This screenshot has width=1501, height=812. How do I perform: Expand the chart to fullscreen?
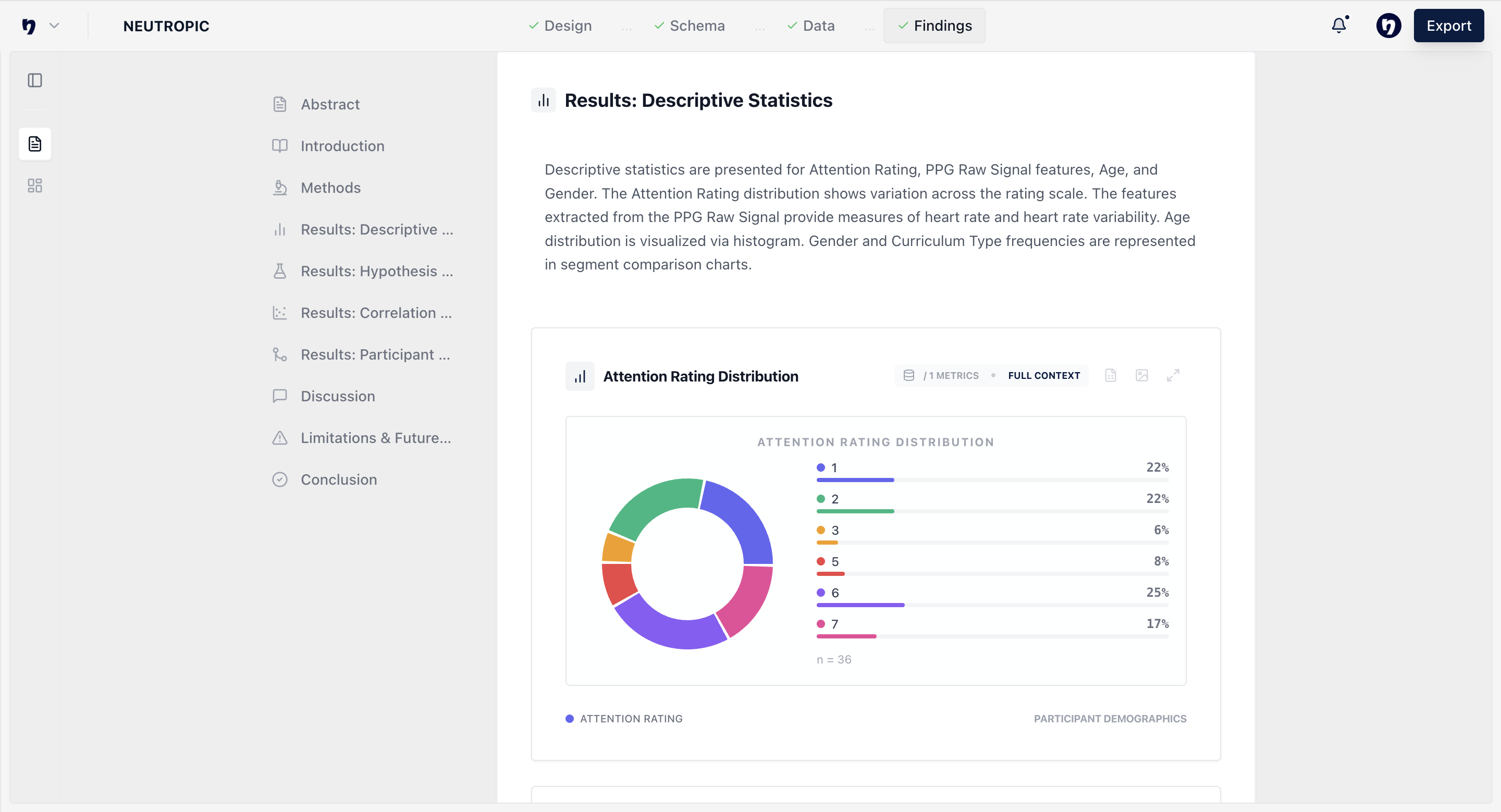pyautogui.click(x=1173, y=376)
